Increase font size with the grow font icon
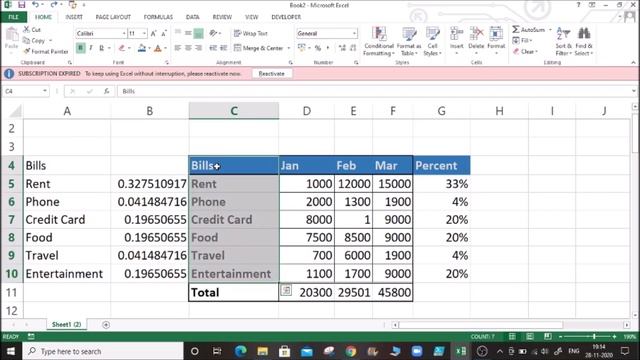640x360 pixels. coord(154,33)
